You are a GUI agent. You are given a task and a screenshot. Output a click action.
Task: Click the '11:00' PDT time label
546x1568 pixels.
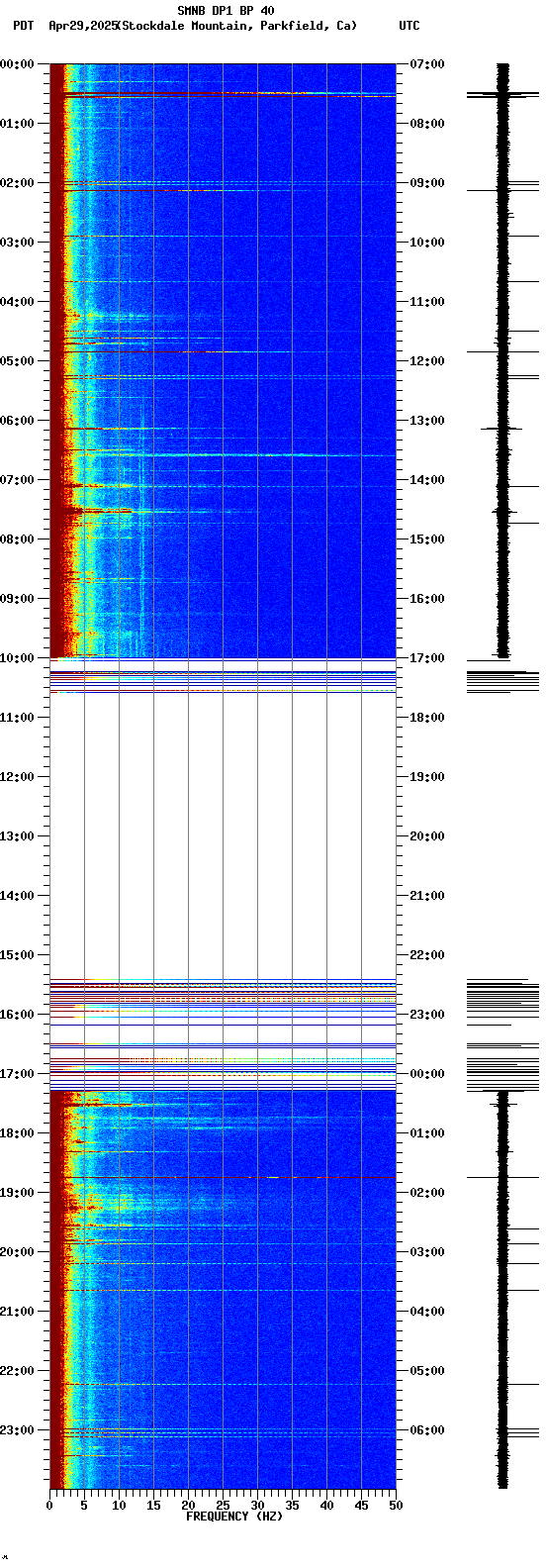(x=17, y=718)
